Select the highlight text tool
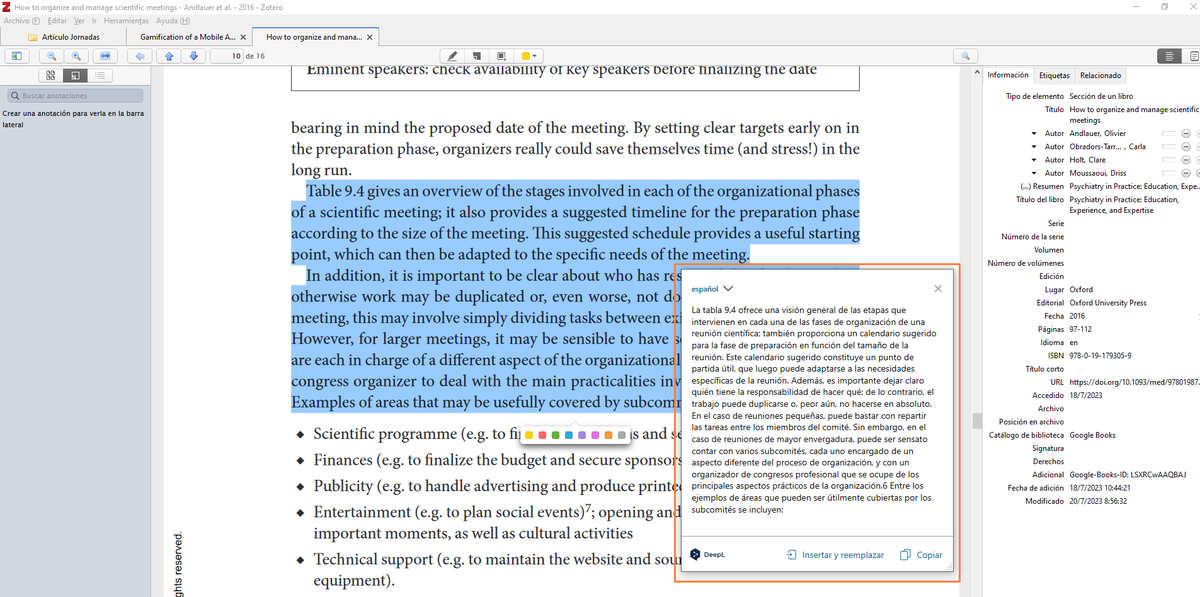This screenshot has width=1200, height=597. pyautogui.click(x=453, y=56)
